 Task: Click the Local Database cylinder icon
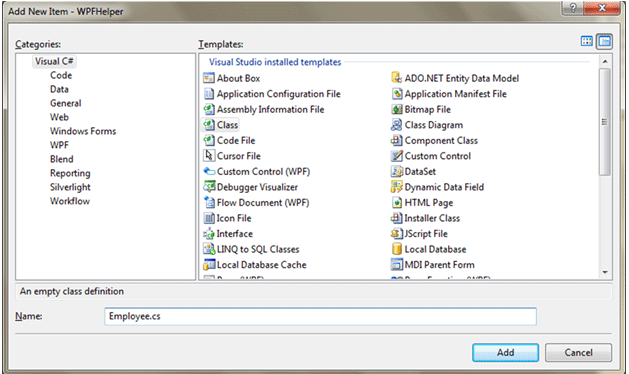(x=397, y=249)
